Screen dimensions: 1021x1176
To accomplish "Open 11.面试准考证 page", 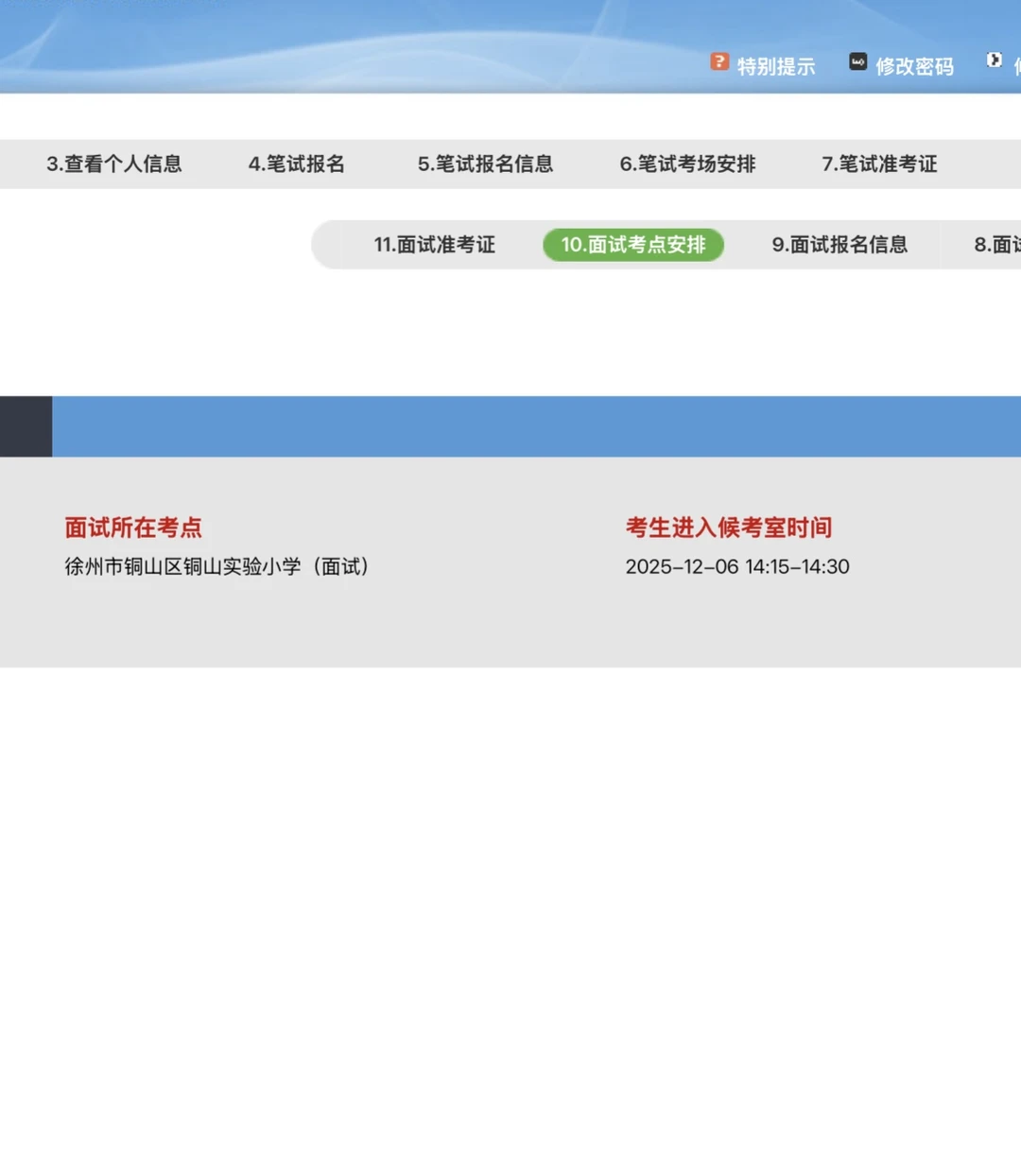I will point(436,245).
